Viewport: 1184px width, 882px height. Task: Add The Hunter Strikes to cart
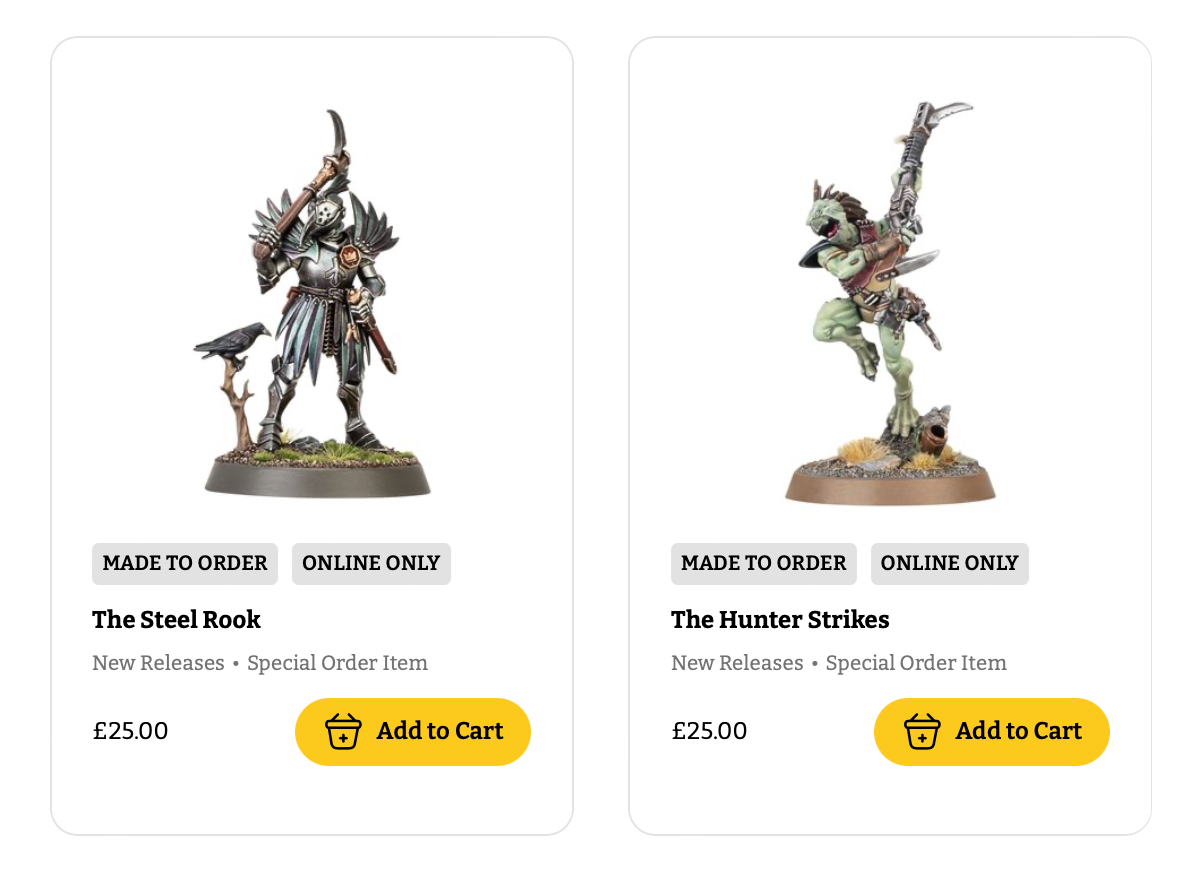click(991, 732)
